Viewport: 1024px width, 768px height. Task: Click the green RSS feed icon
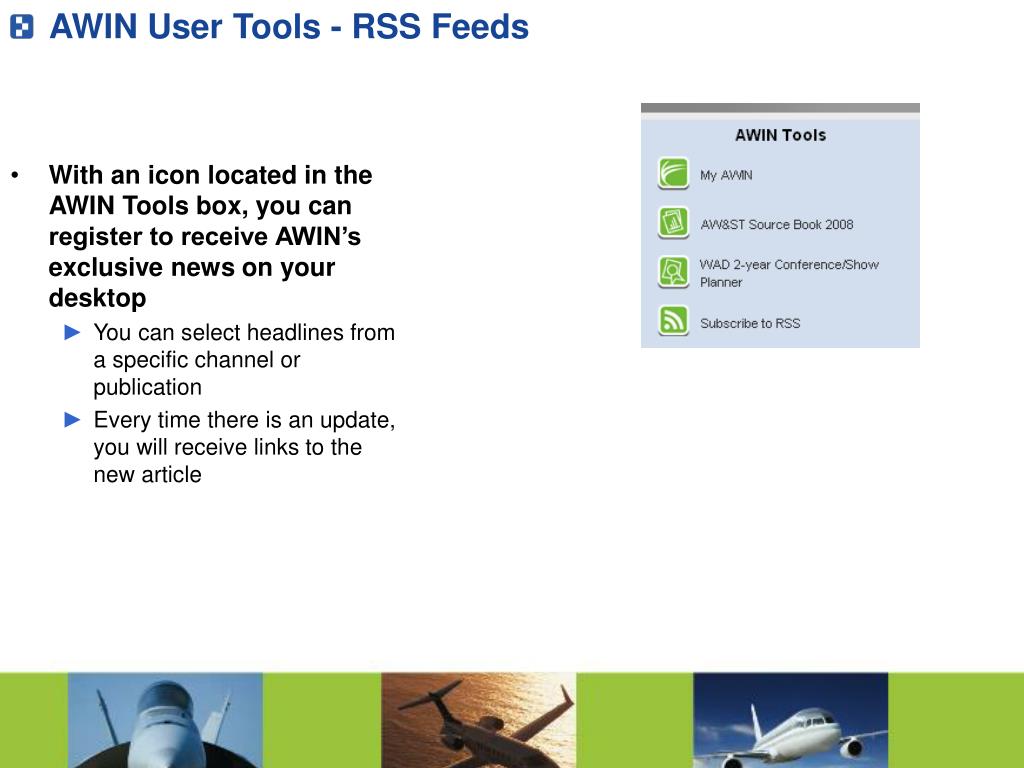click(x=673, y=321)
